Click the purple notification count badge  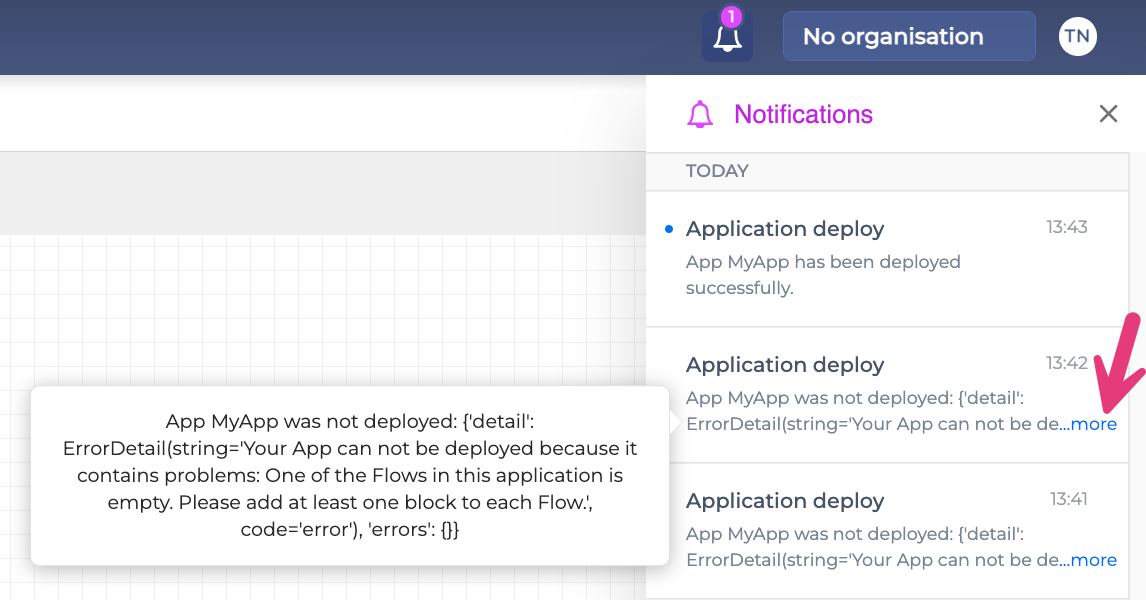tap(731, 17)
